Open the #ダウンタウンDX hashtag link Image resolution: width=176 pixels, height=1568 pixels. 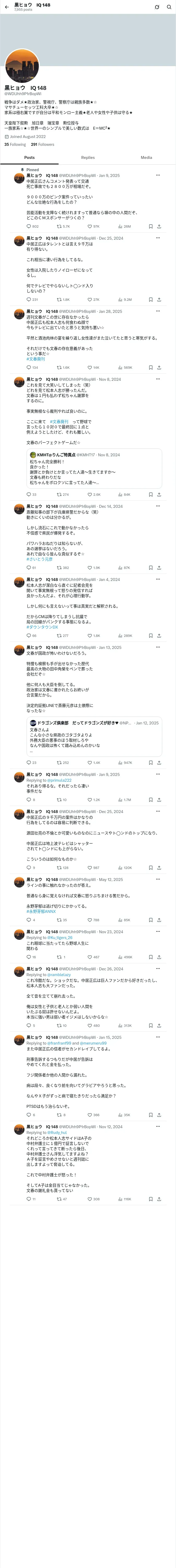pyautogui.click(x=43, y=627)
